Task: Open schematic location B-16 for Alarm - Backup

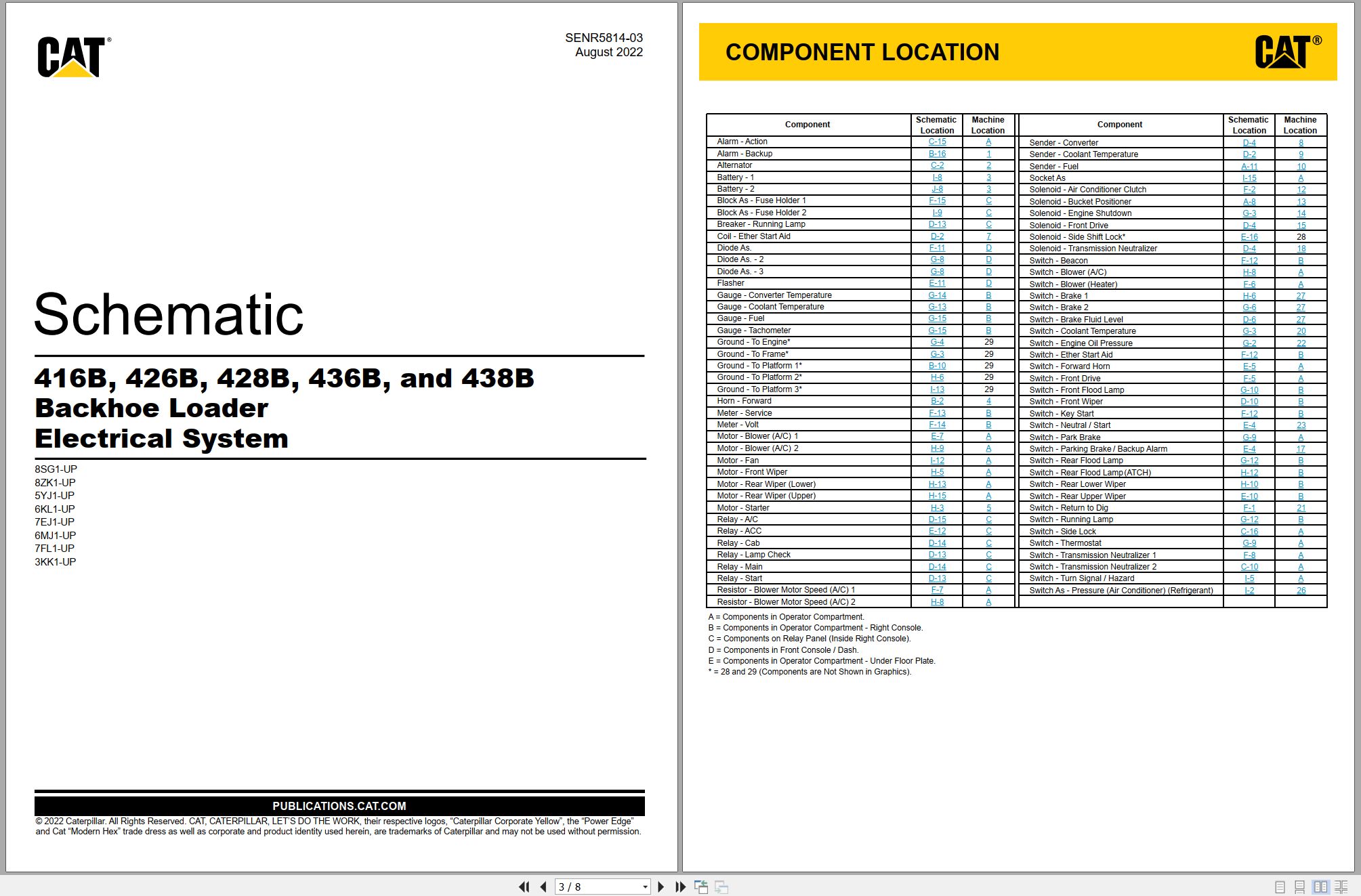Action: 937,154
